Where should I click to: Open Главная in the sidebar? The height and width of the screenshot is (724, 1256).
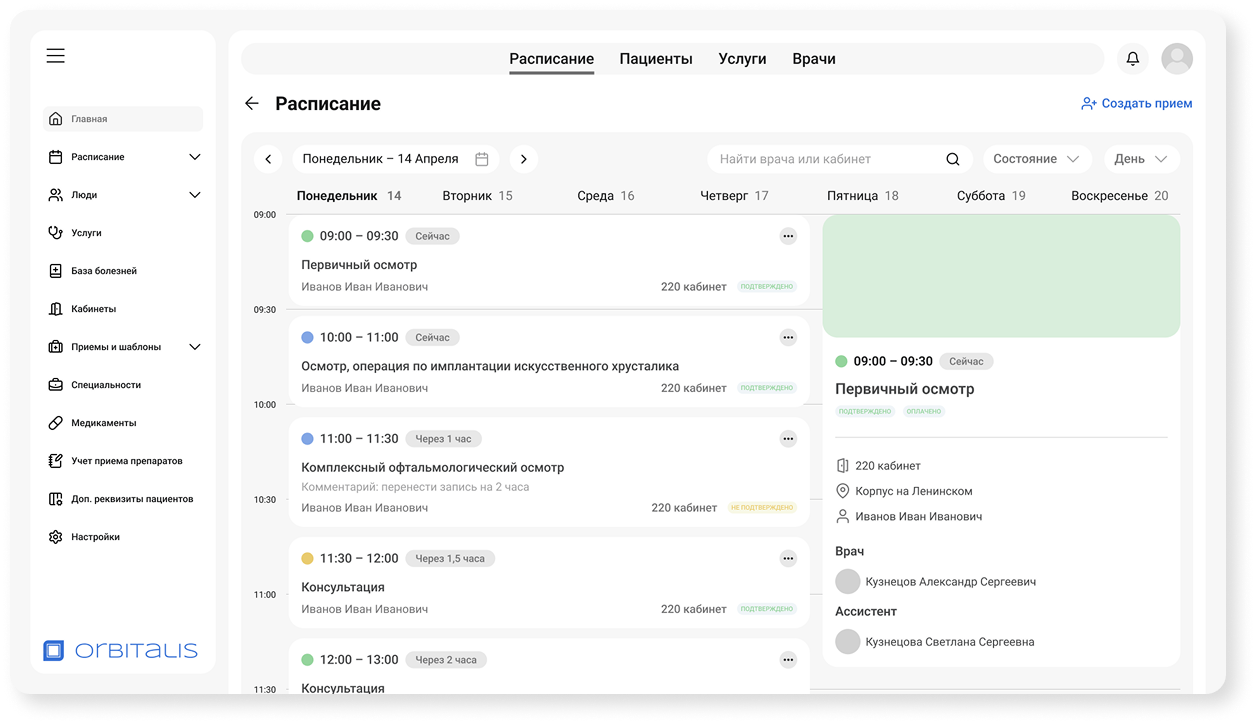(x=123, y=119)
